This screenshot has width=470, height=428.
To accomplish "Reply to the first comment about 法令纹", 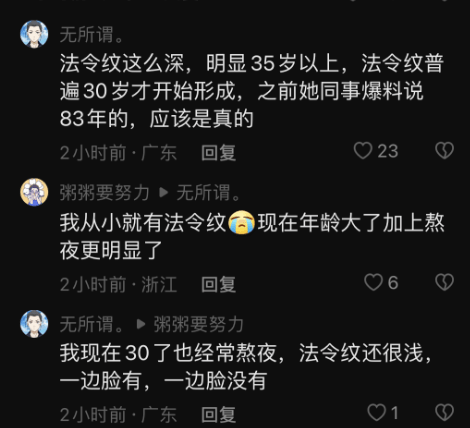I will click(219, 153).
